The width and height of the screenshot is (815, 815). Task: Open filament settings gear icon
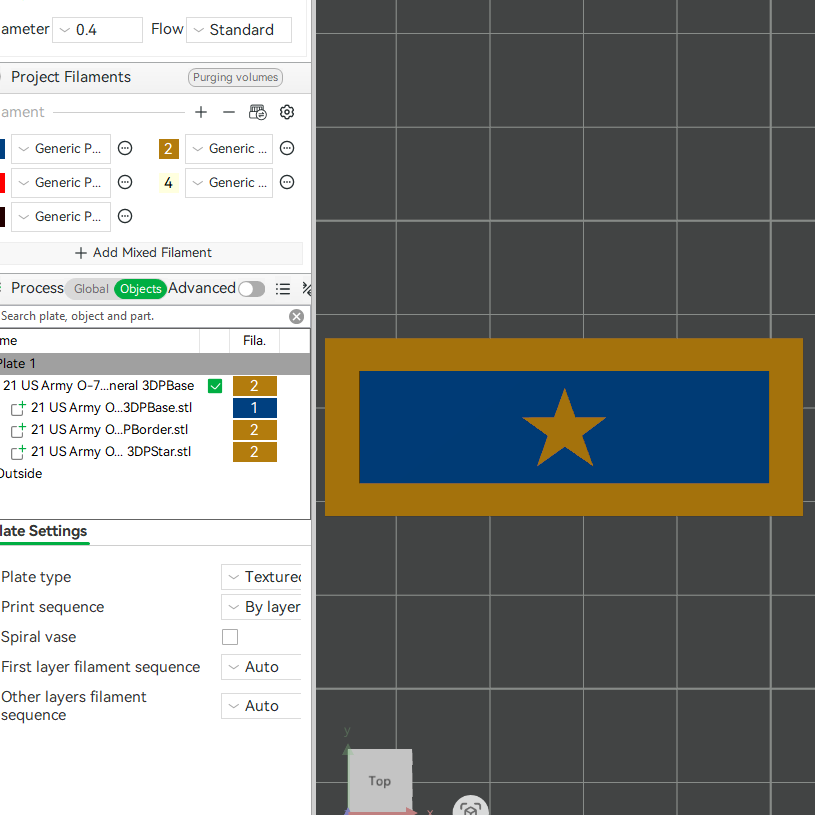coord(287,112)
